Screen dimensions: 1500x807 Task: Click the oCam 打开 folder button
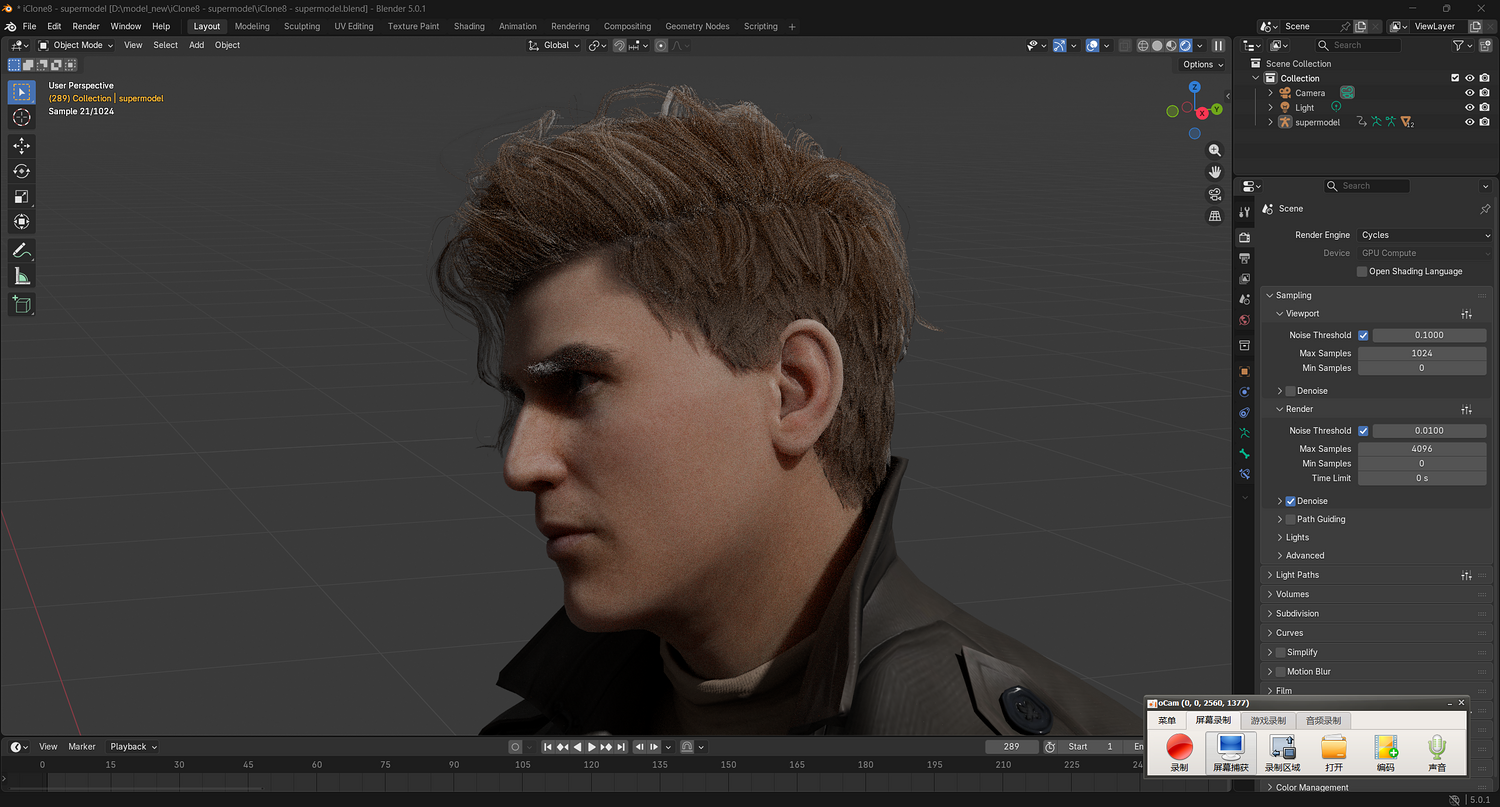point(1334,753)
